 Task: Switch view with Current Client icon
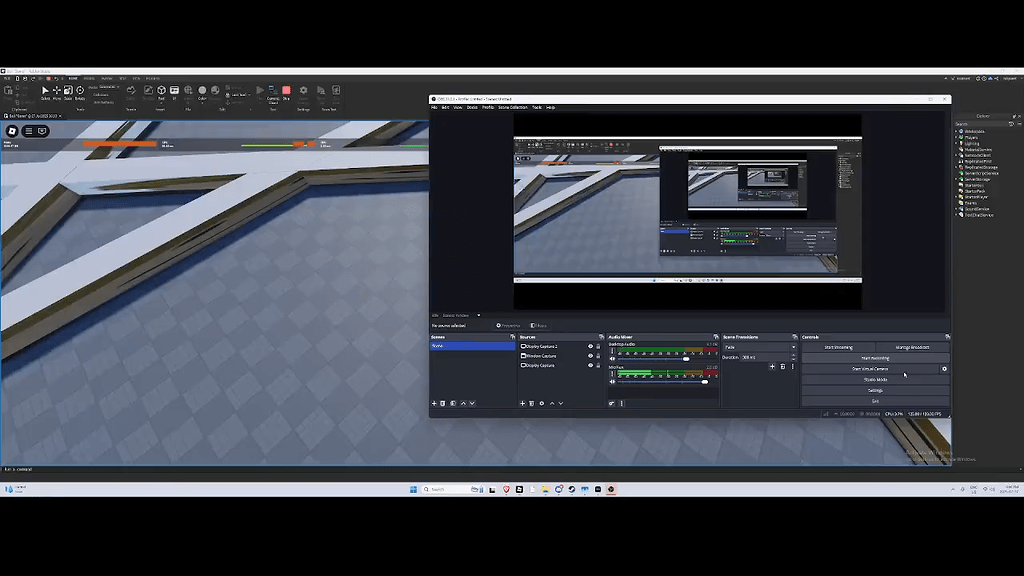coord(273,93)
